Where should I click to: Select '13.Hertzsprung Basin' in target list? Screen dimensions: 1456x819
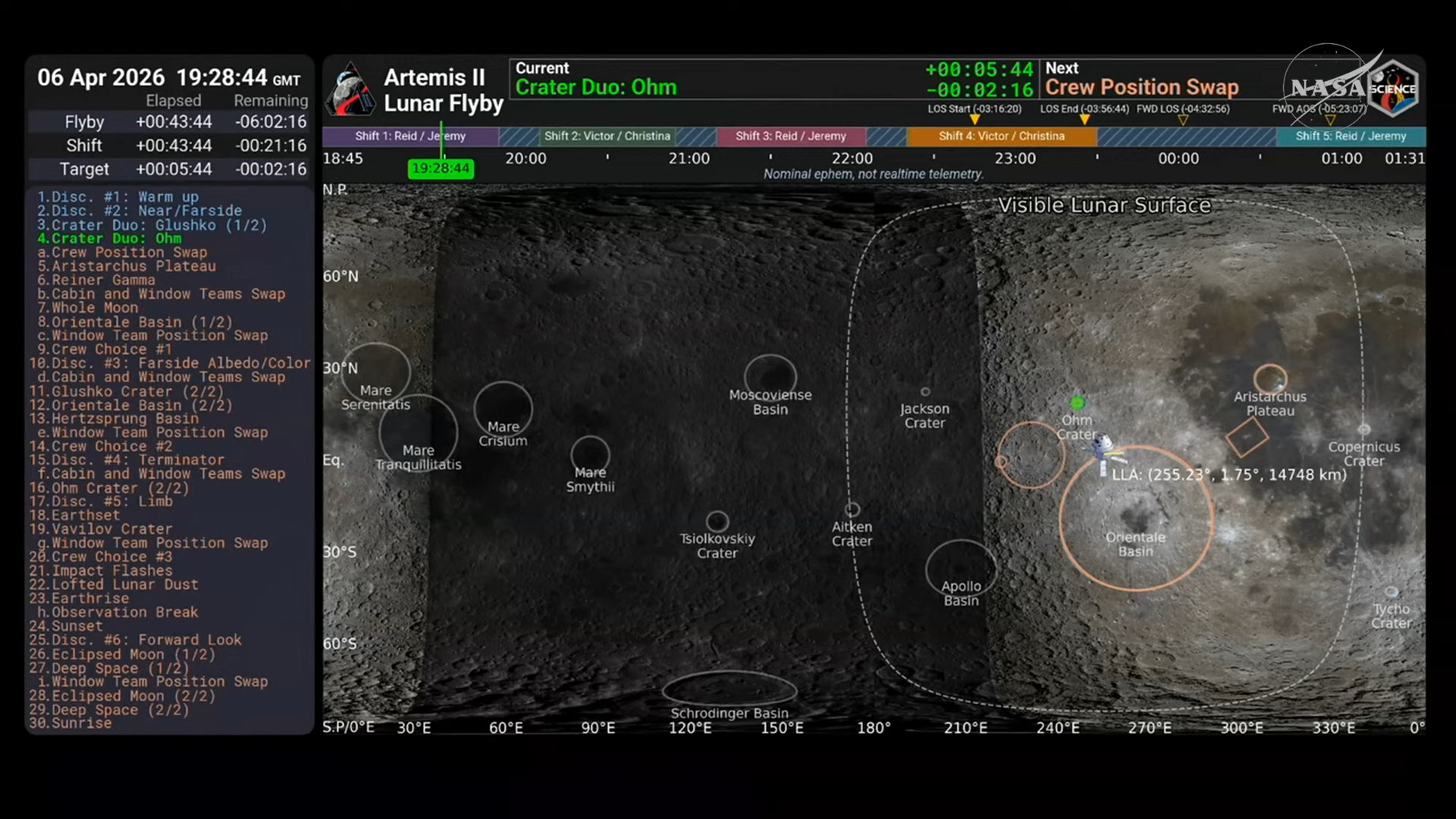click(114, 419)
